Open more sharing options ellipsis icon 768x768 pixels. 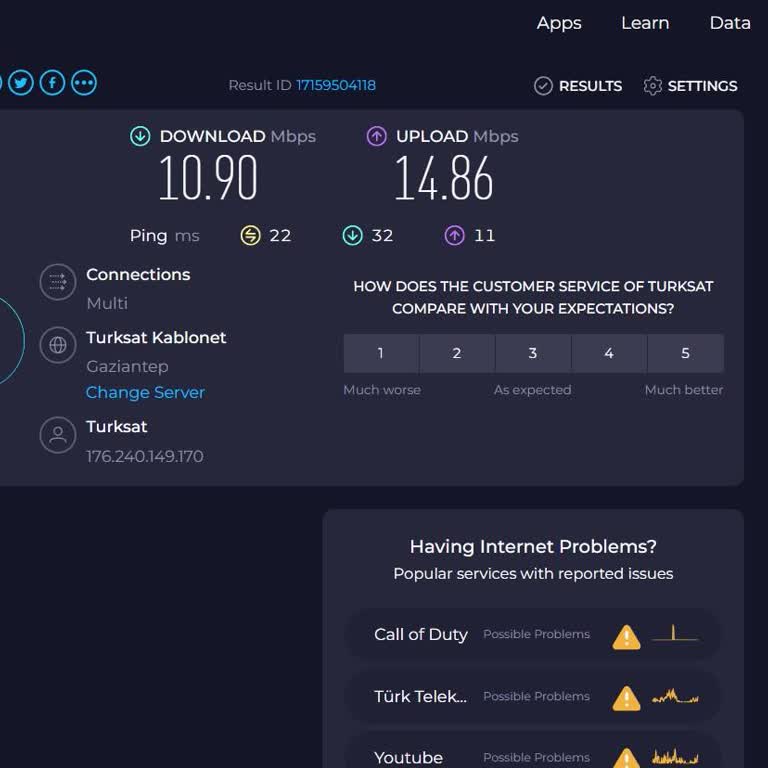84,83
